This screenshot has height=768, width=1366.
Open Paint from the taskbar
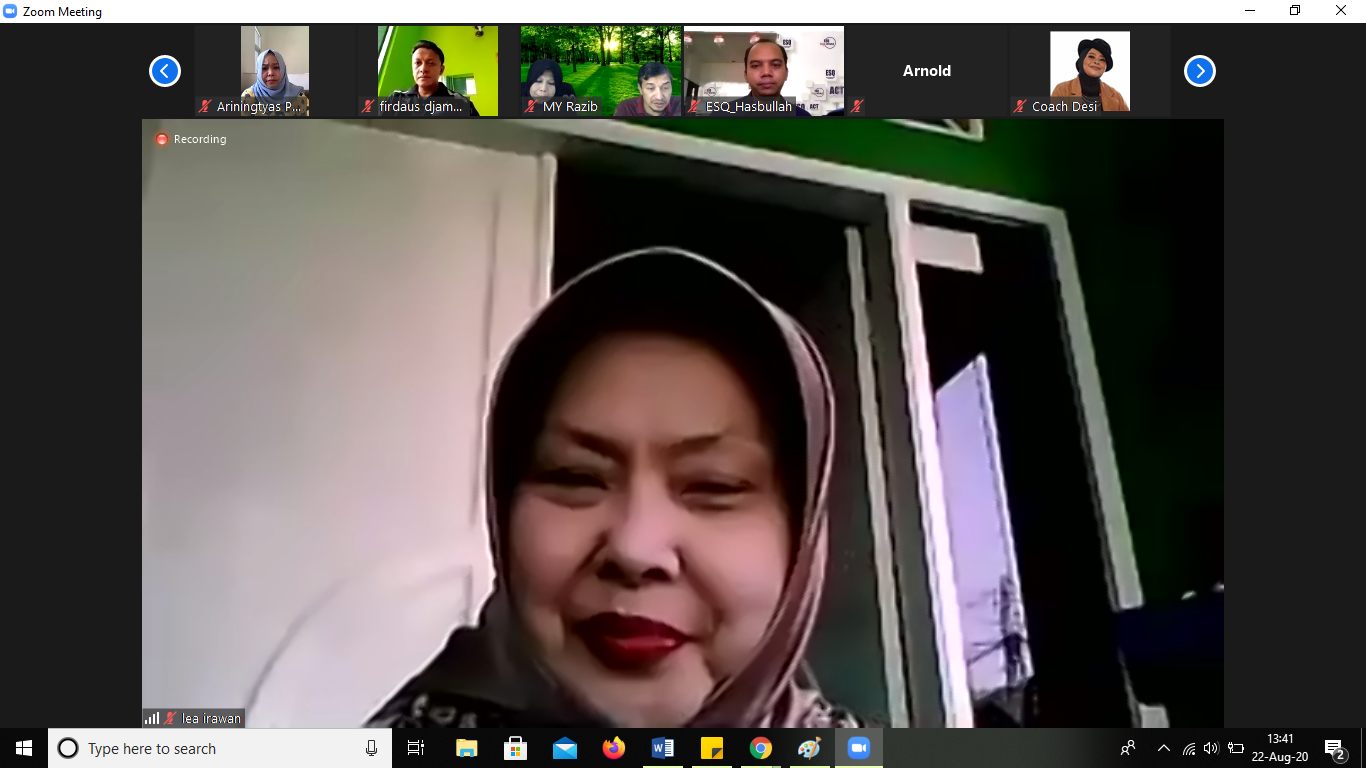(x=809, y=748)
